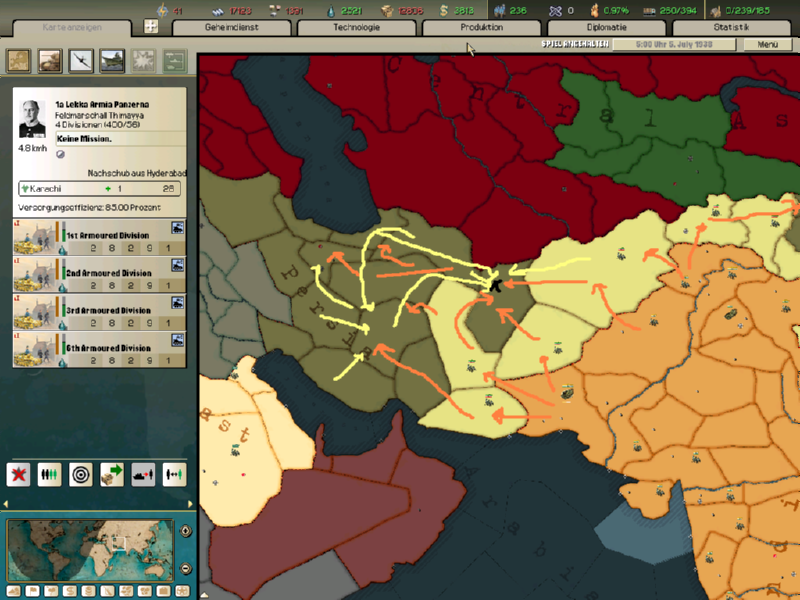
Task: Open the Produktion tab
Action: [x=482, y=28]
